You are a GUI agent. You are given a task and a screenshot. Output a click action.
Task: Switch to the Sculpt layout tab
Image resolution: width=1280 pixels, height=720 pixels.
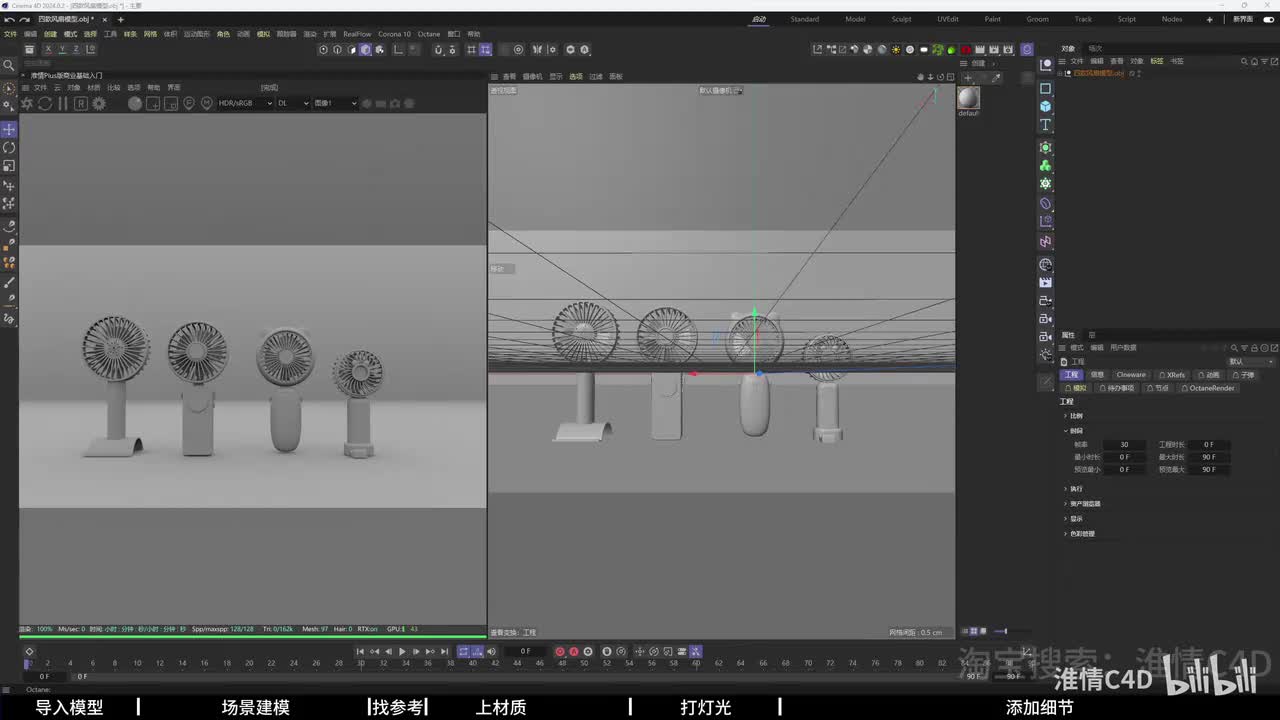[x=901, y=19]
